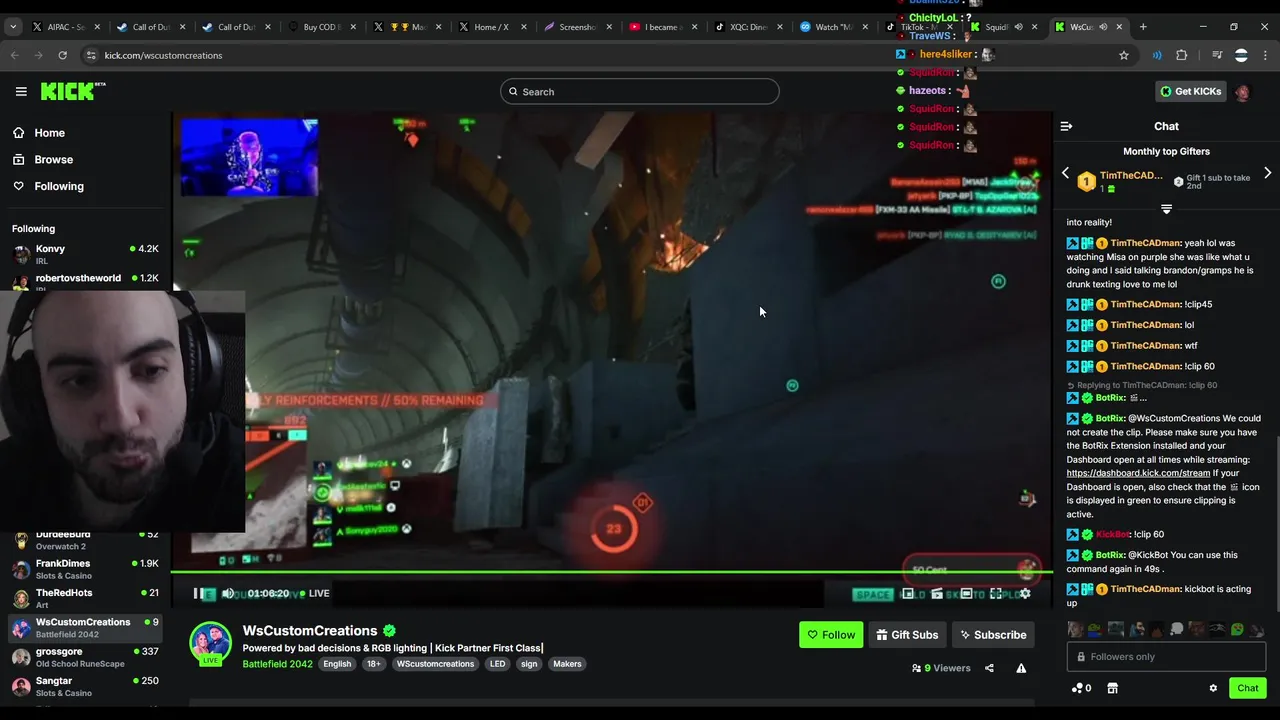Viewport: 1280px width, 720px height.
Task: Reload the page
Action: (62, 55)
